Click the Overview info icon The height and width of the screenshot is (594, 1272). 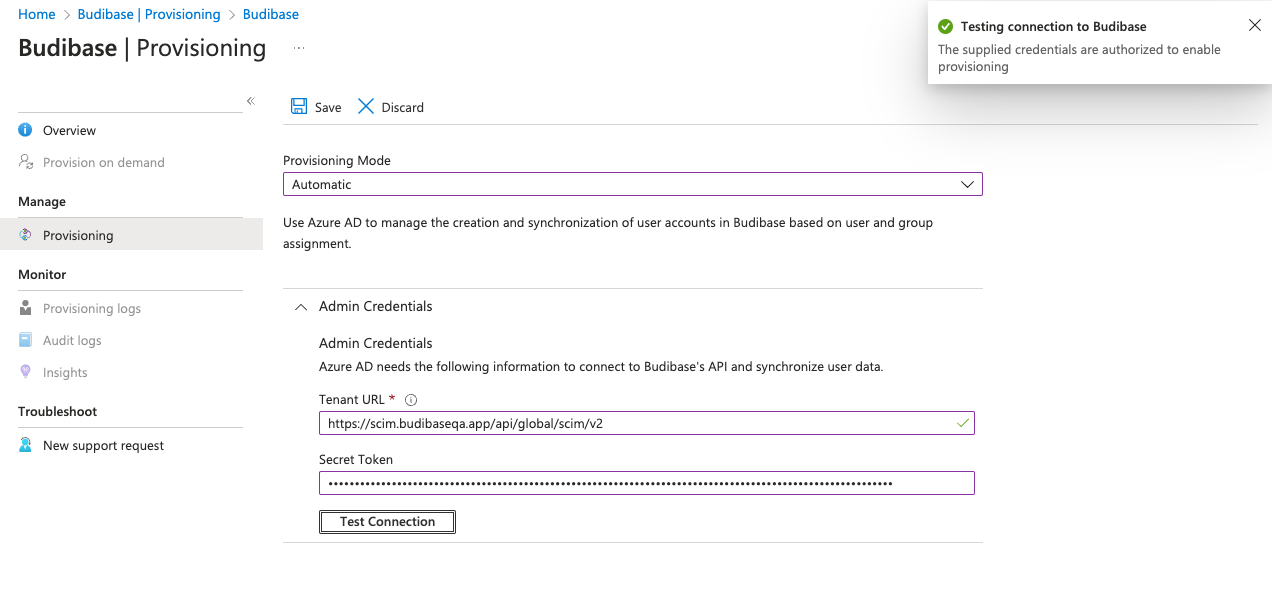click(26, 130)
